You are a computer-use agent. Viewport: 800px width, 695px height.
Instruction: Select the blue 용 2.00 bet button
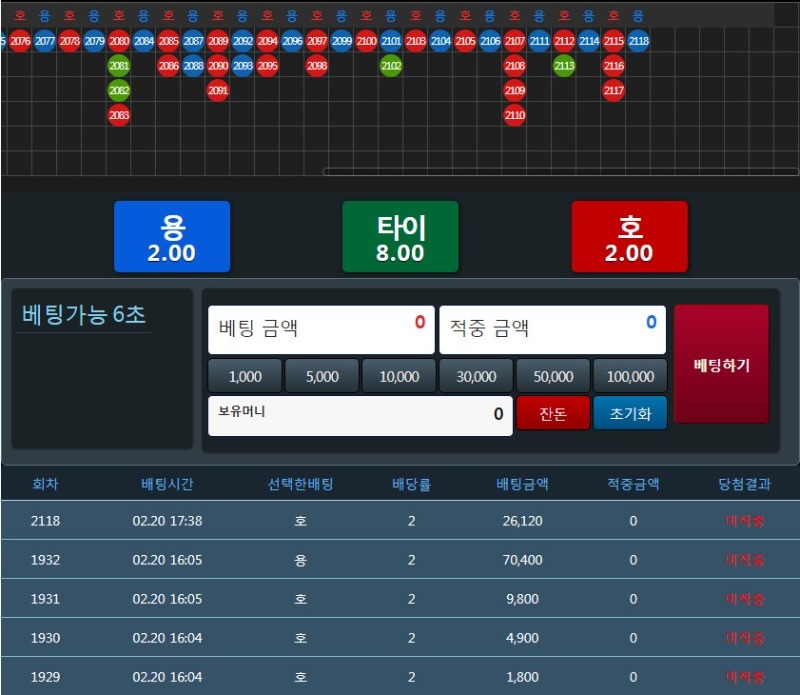pos(172,236)
